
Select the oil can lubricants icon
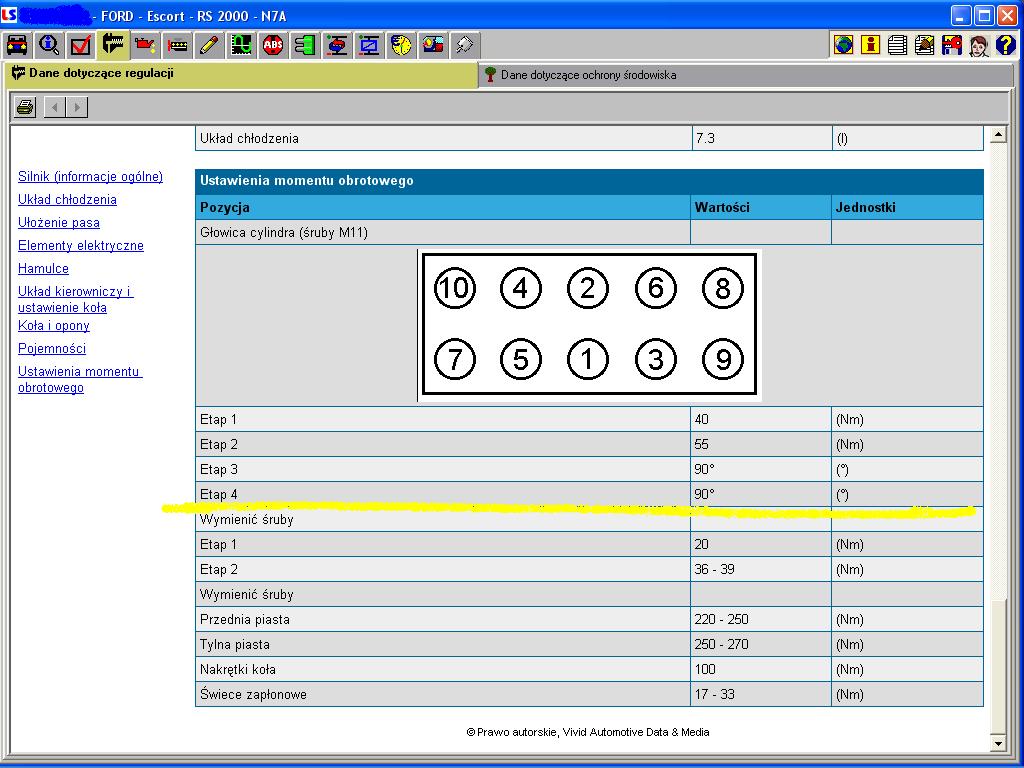(145, 44)
